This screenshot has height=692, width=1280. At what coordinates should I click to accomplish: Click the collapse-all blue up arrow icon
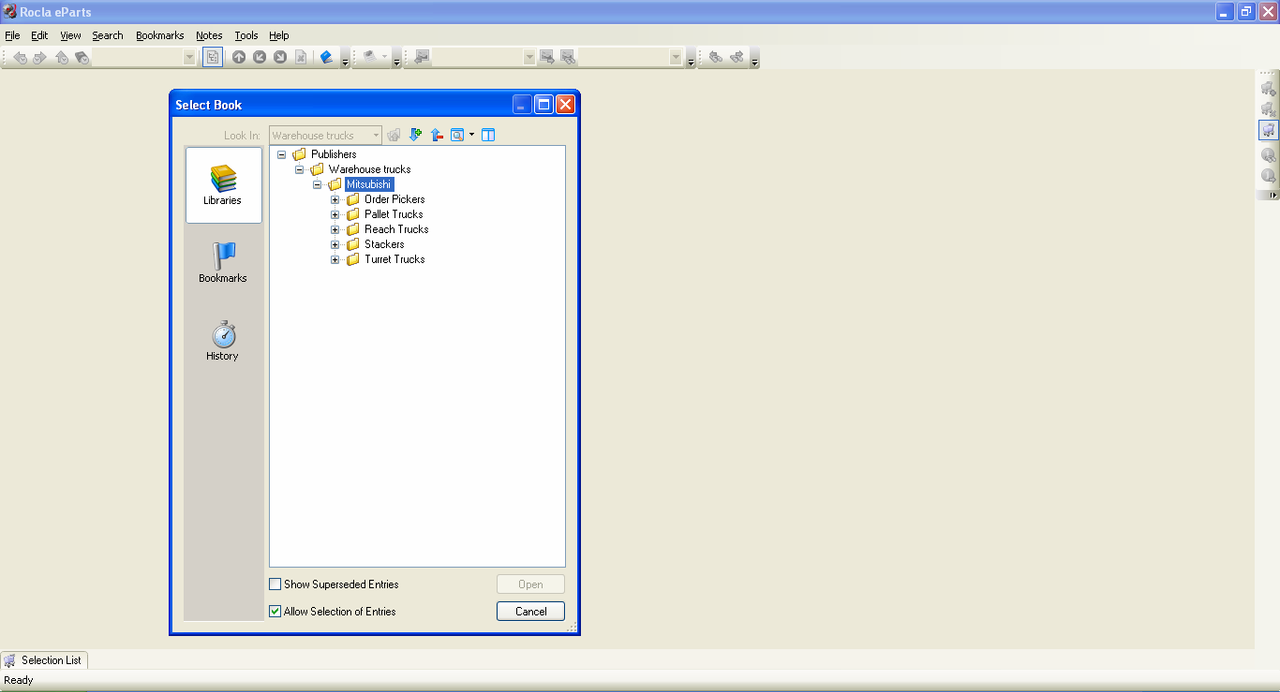436,135
